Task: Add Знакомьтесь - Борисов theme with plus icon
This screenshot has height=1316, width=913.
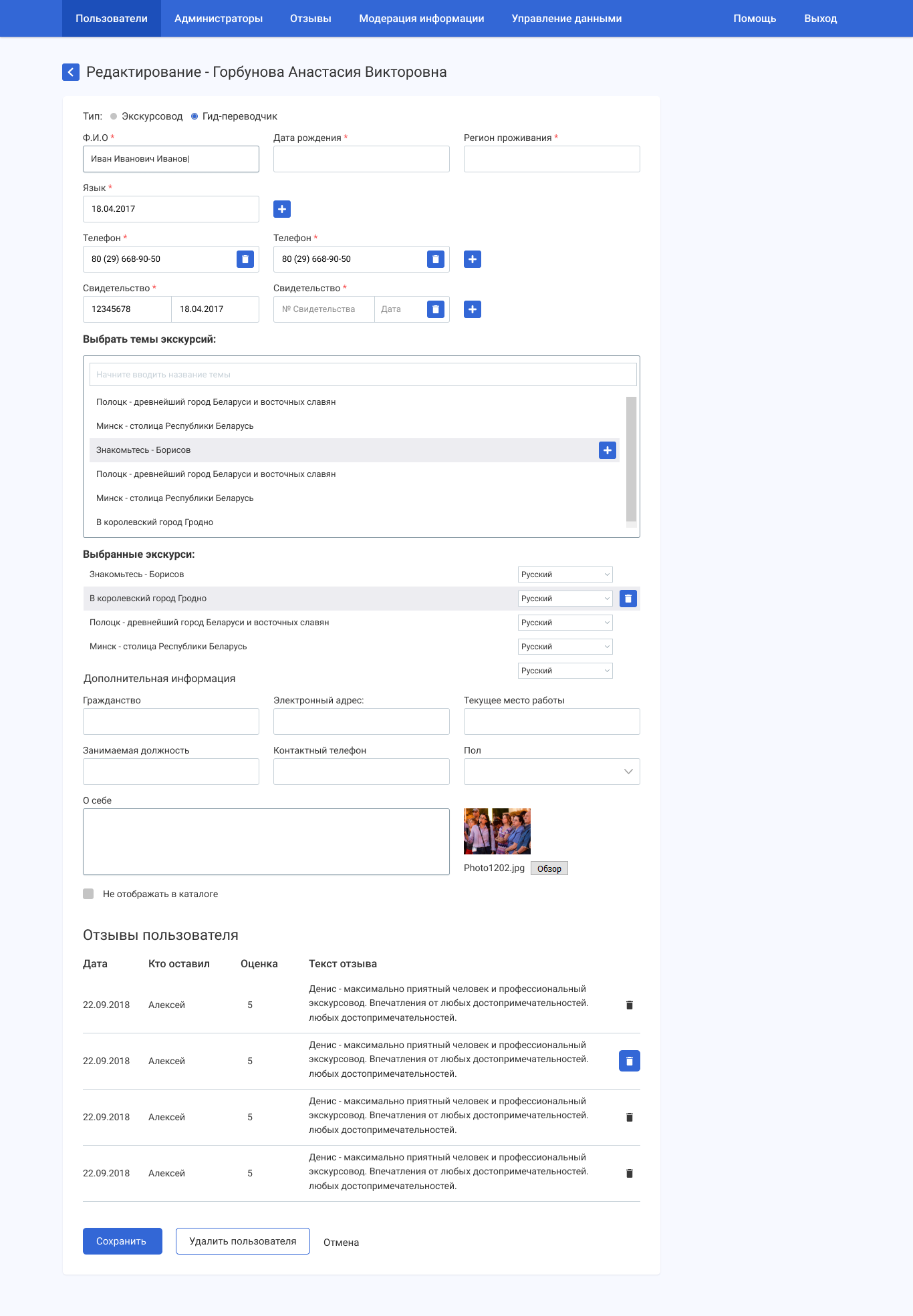Action: coord(608,450)
